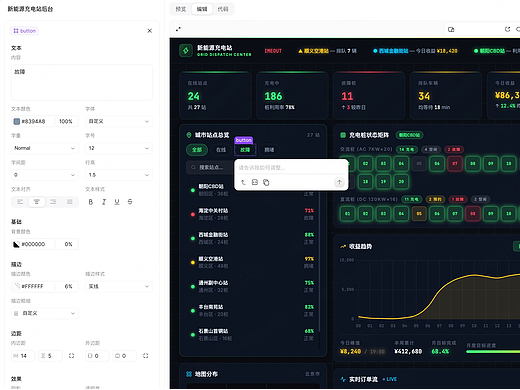Click the 西城金融街站 station row

(252, 238)
